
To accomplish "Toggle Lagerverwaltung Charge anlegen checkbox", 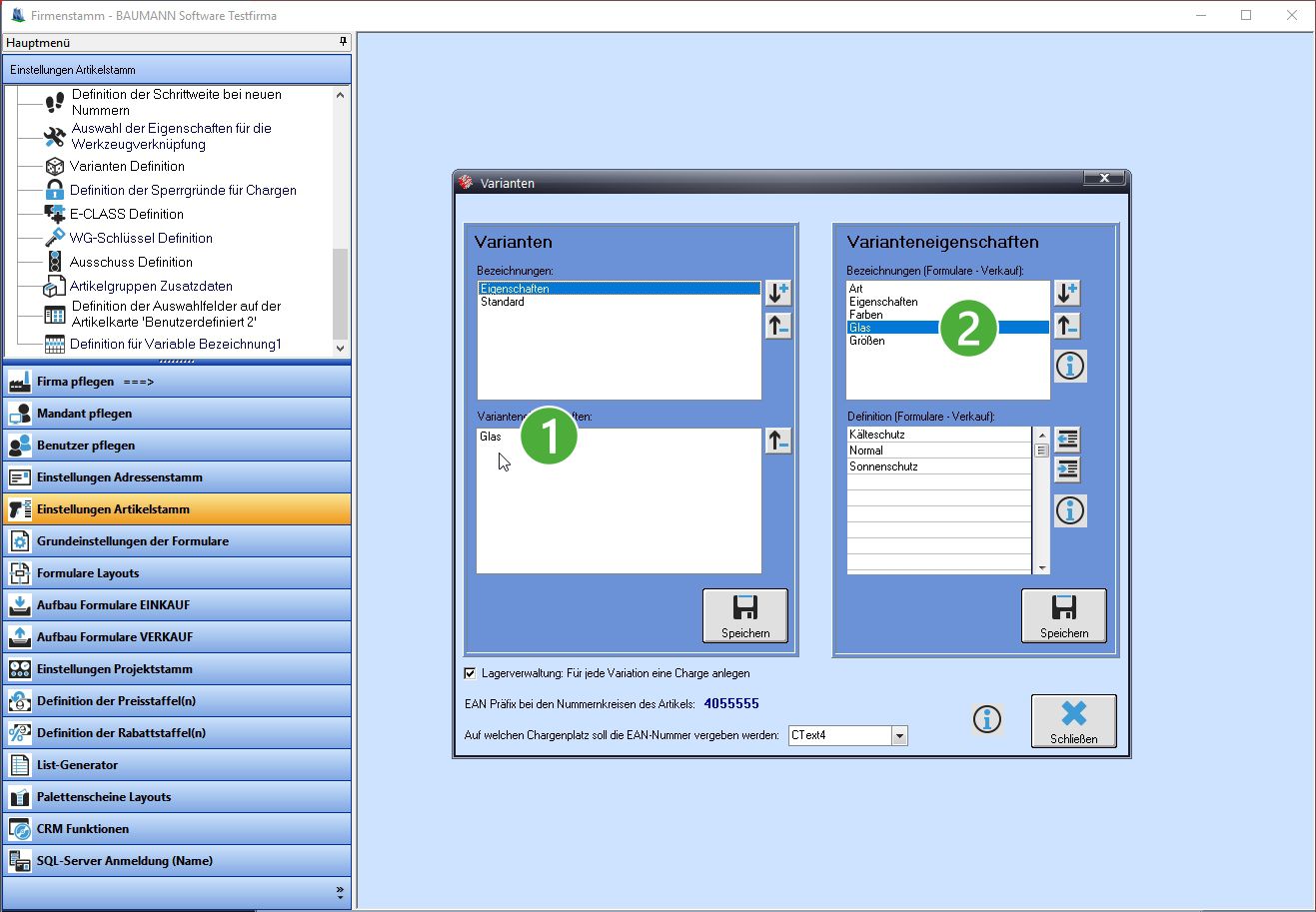I will click(x=471, y=673).
